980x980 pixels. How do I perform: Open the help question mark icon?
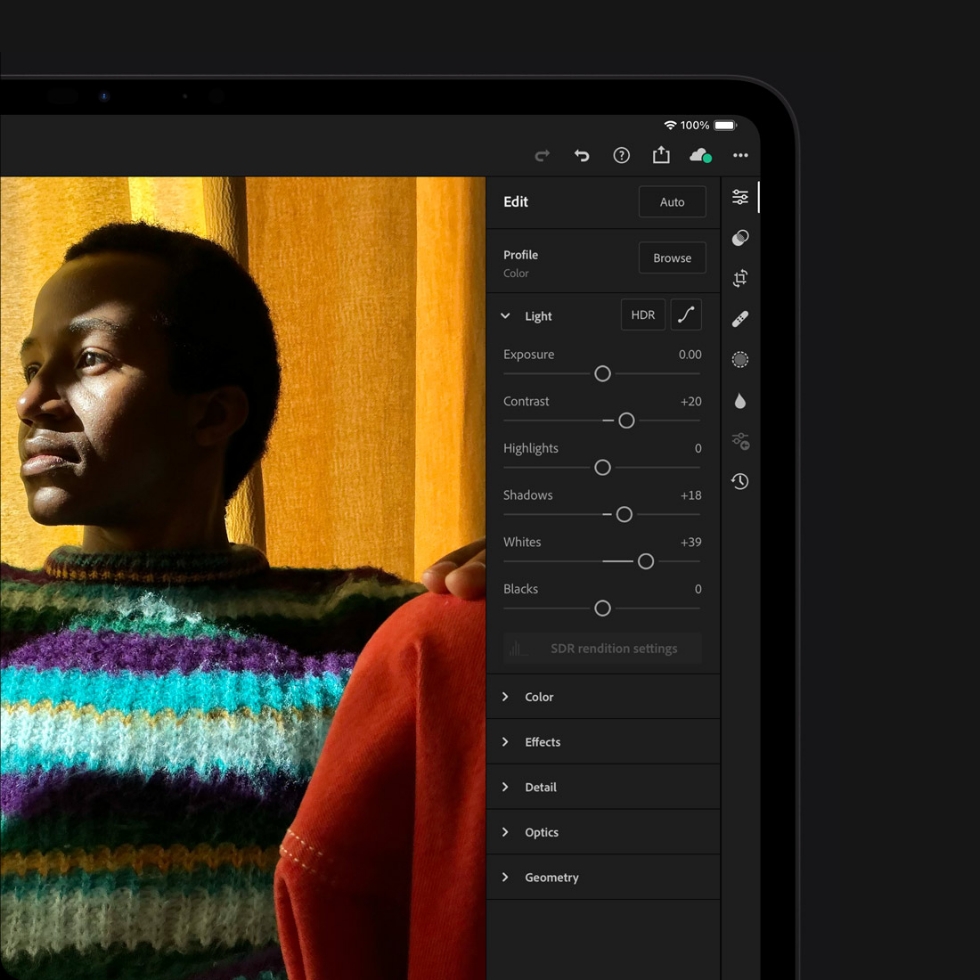point(621,155)
